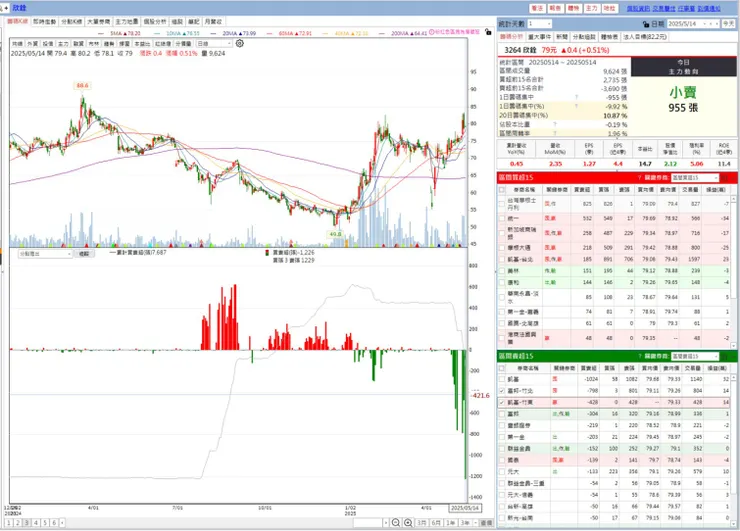Toggle the lock icon beside the date label
The image size is (740, 531).
646,24
